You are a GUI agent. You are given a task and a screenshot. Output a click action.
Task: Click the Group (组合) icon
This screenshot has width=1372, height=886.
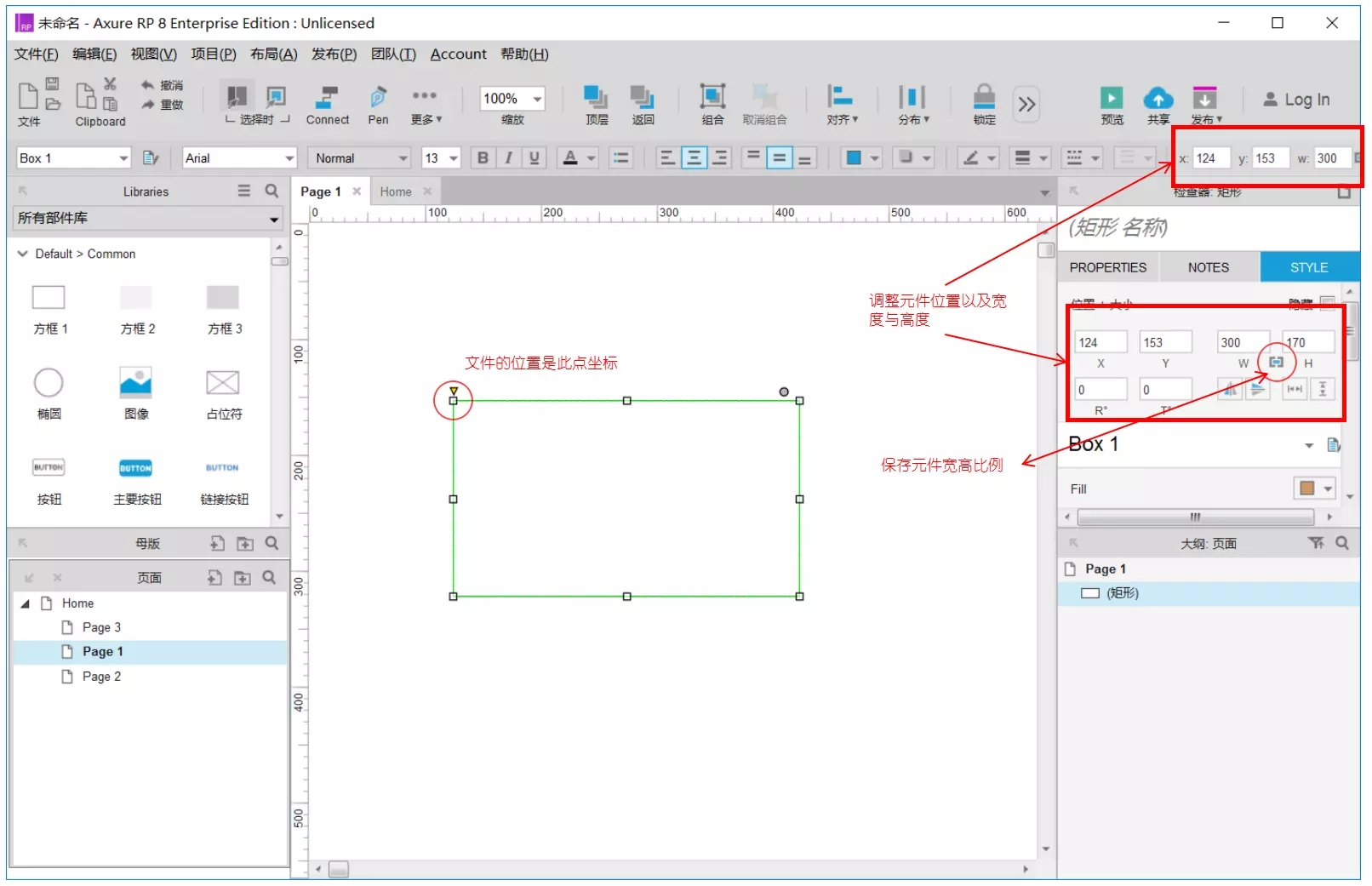point(712,97)
